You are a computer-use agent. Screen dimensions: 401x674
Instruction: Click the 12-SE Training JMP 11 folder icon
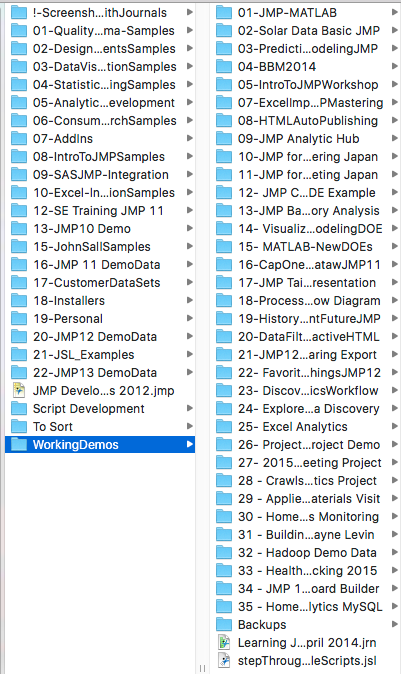[x=19, y=210]
